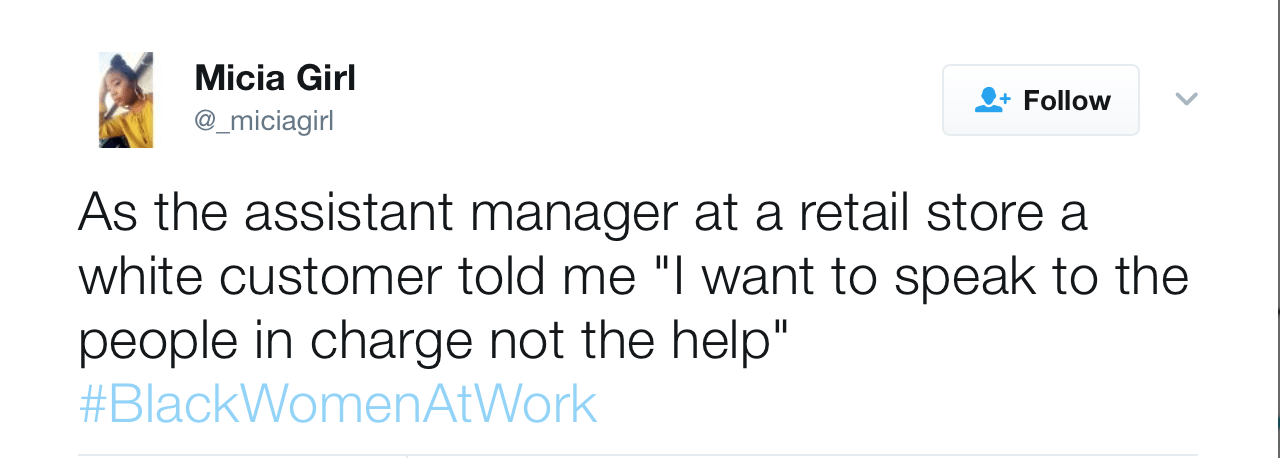Click the person-plus icon in Follow button
This screenshot has width=1280, height=458.
click(993, 100)
